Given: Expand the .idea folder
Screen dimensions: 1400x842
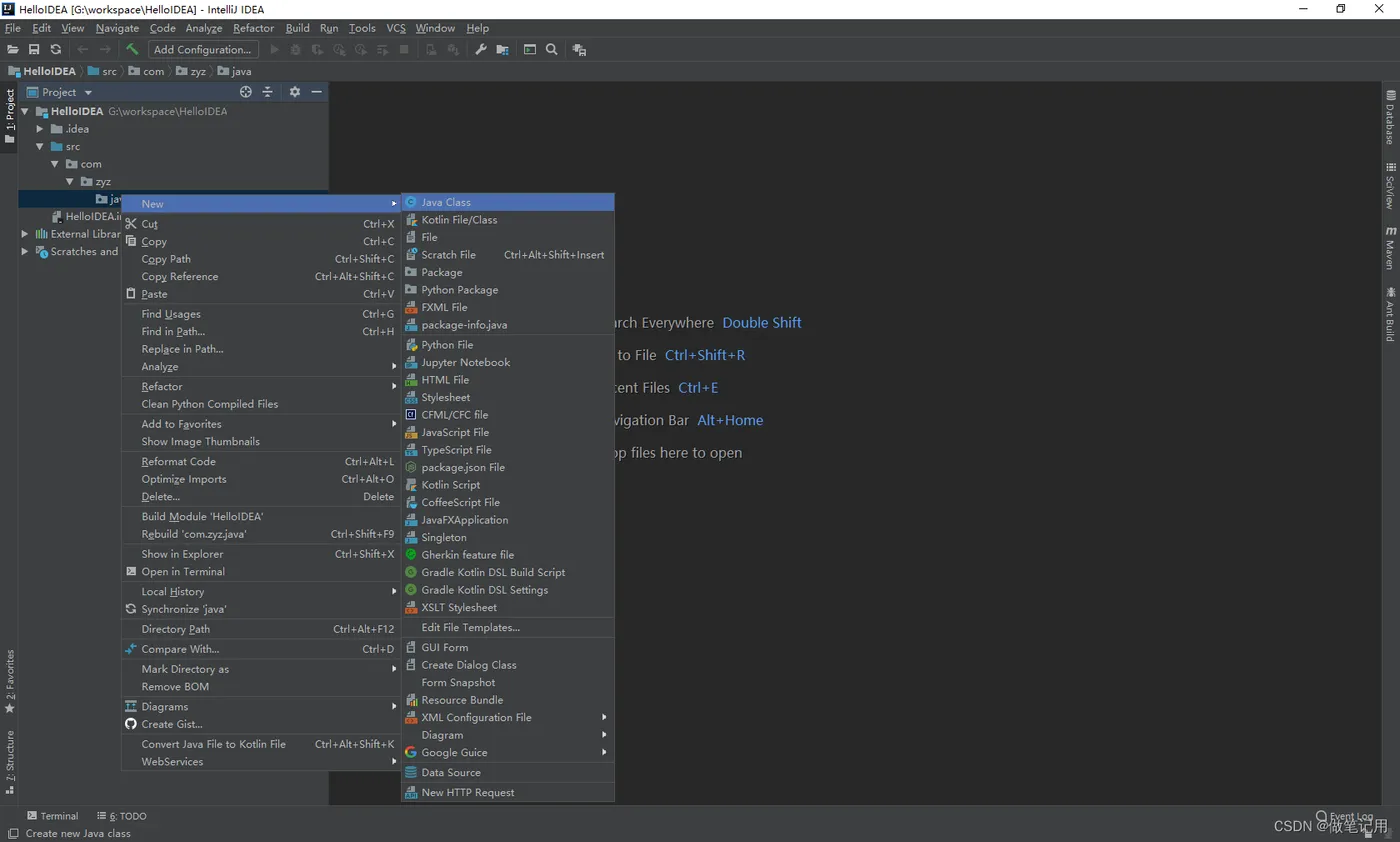Looking at the screenshot, I should [x=40, y=129].
